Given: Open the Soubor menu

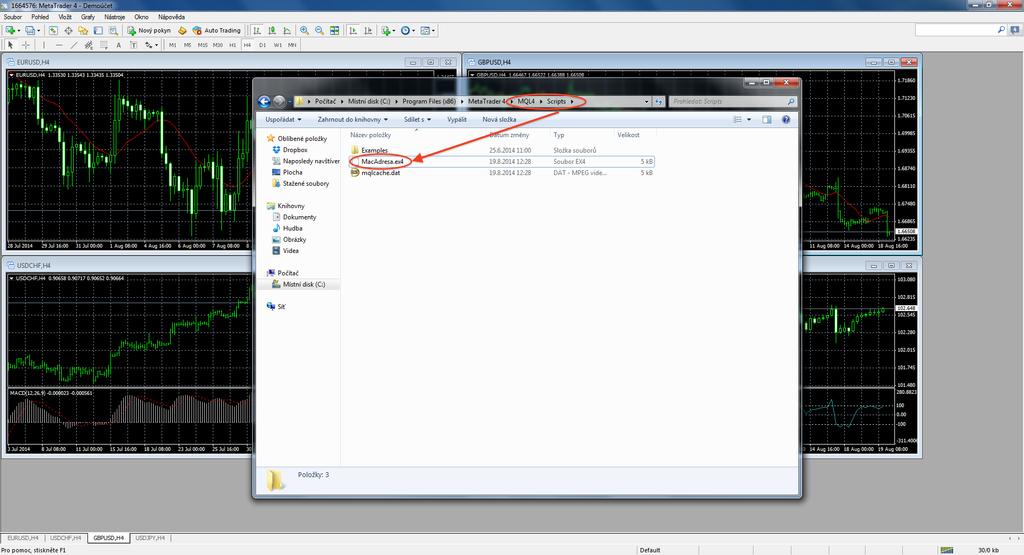Looking at the screenshot, I should [x=13, y=17].
